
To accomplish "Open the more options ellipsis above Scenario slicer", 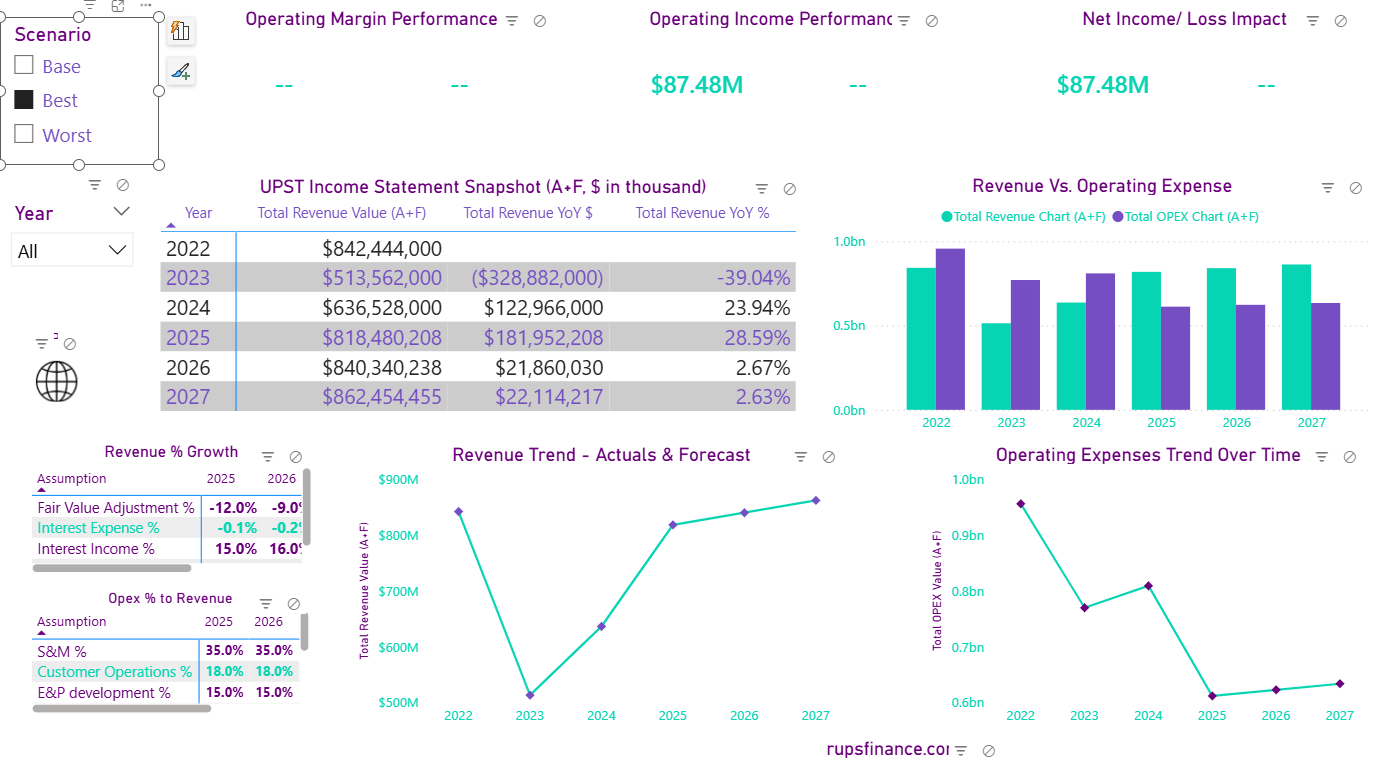I will pos(146,6).
